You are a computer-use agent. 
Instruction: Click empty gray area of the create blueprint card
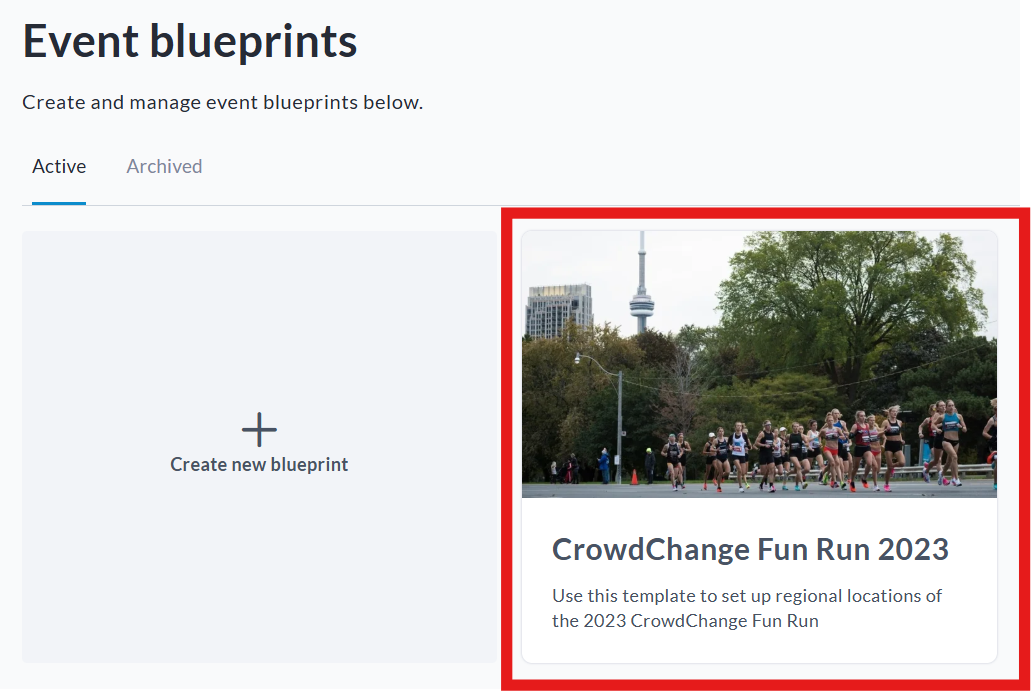point(150,580)
